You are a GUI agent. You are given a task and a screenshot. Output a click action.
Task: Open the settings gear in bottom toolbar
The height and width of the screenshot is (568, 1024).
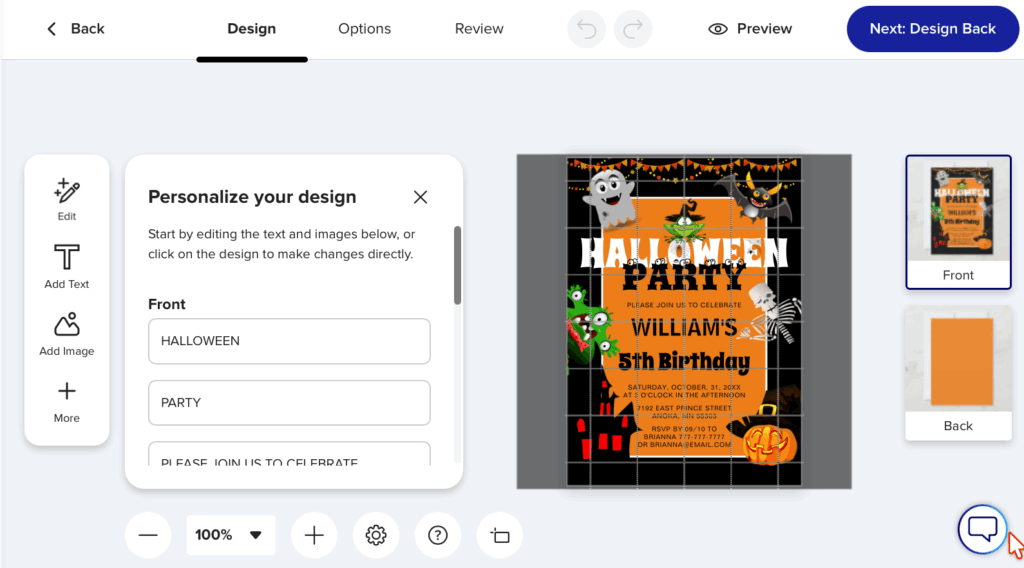[376, 535]
